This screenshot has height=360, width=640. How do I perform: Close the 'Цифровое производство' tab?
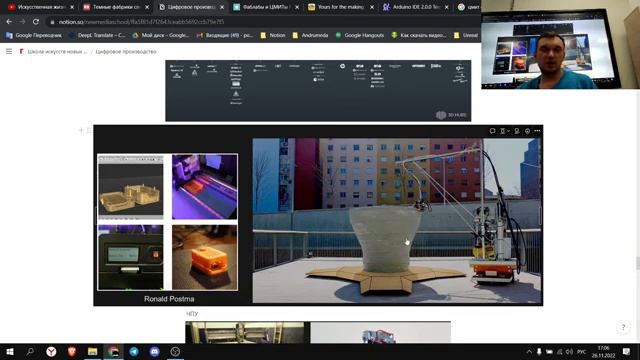pyautogui.click(x=222, y=7)
